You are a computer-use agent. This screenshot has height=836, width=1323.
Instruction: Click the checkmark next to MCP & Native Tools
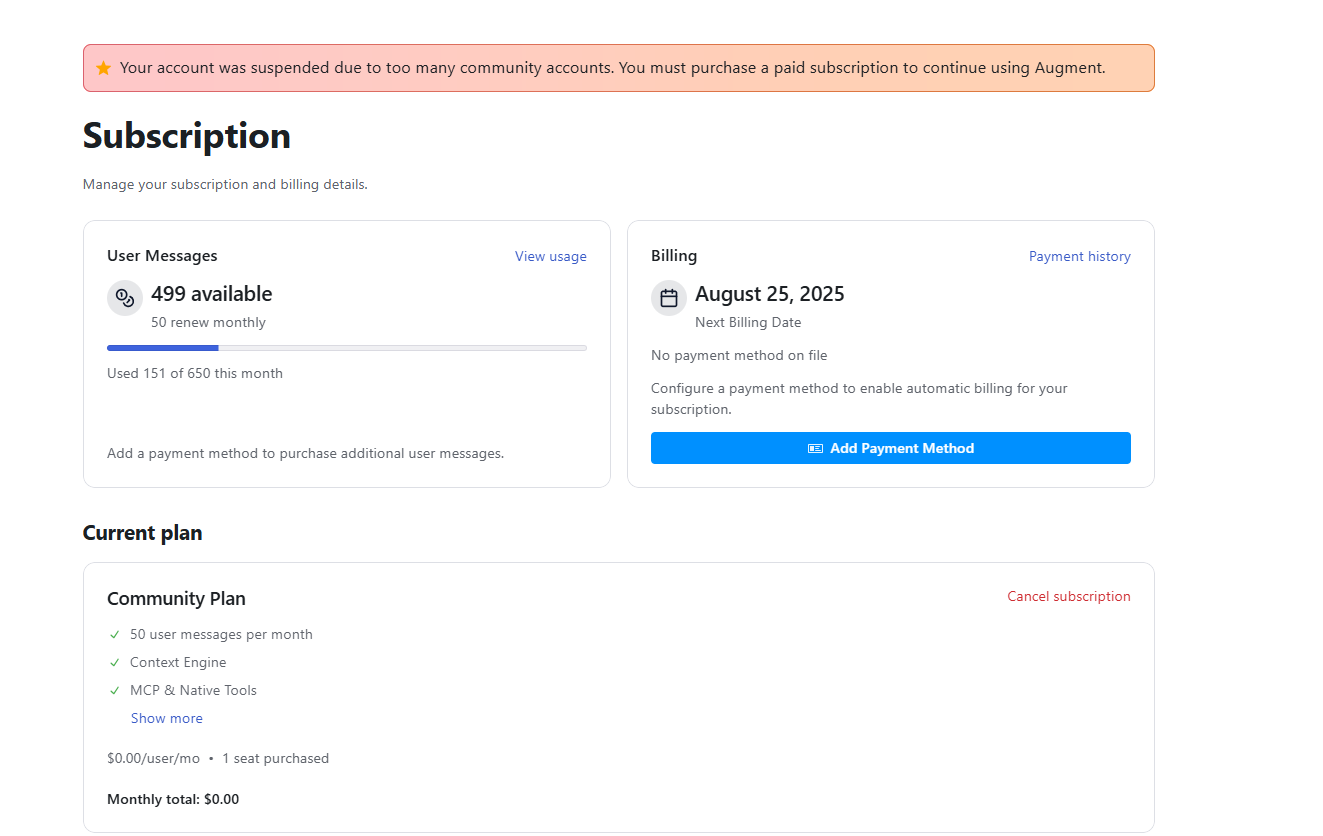tap(115, 691)
